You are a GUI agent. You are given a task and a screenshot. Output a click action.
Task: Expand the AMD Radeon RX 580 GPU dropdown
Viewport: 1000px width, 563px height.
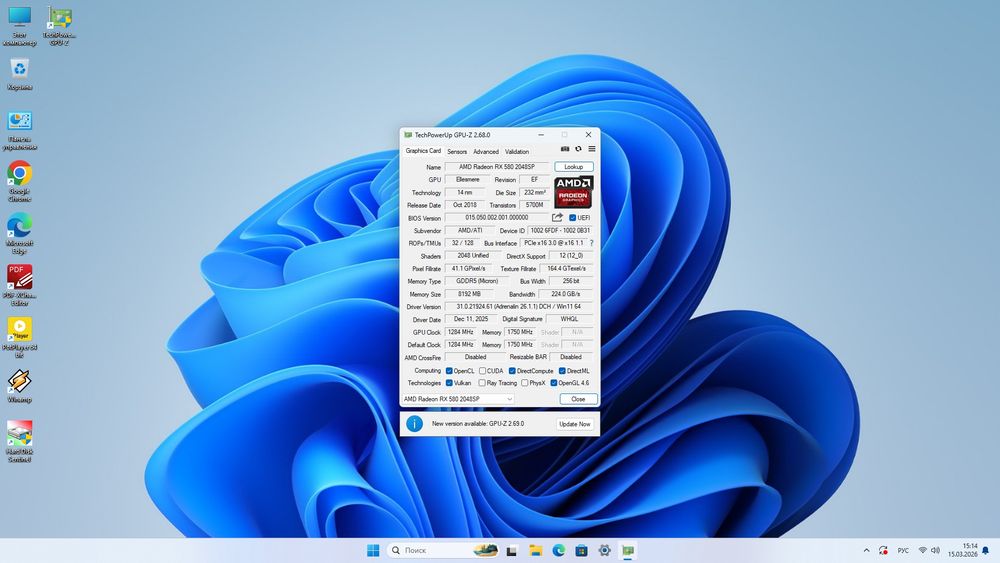[x=509, y=399]
